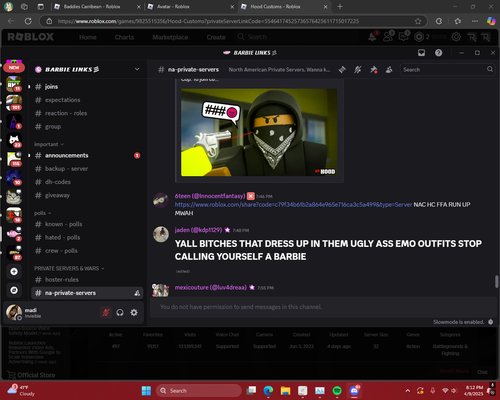Toggle channel notification bell mute icon

(358, 70)
